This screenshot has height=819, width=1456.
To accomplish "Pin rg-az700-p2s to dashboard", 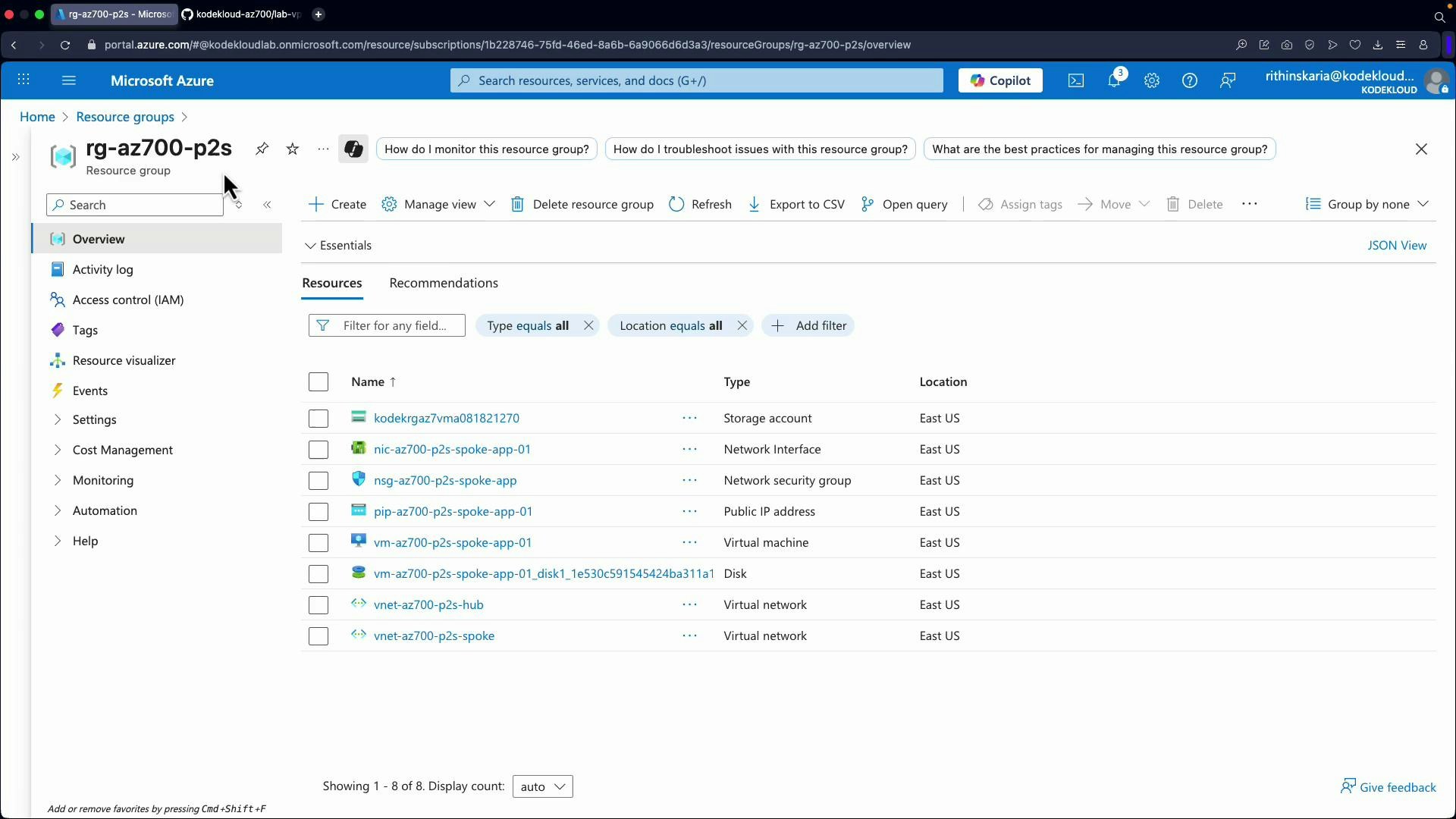I will 262,149.
